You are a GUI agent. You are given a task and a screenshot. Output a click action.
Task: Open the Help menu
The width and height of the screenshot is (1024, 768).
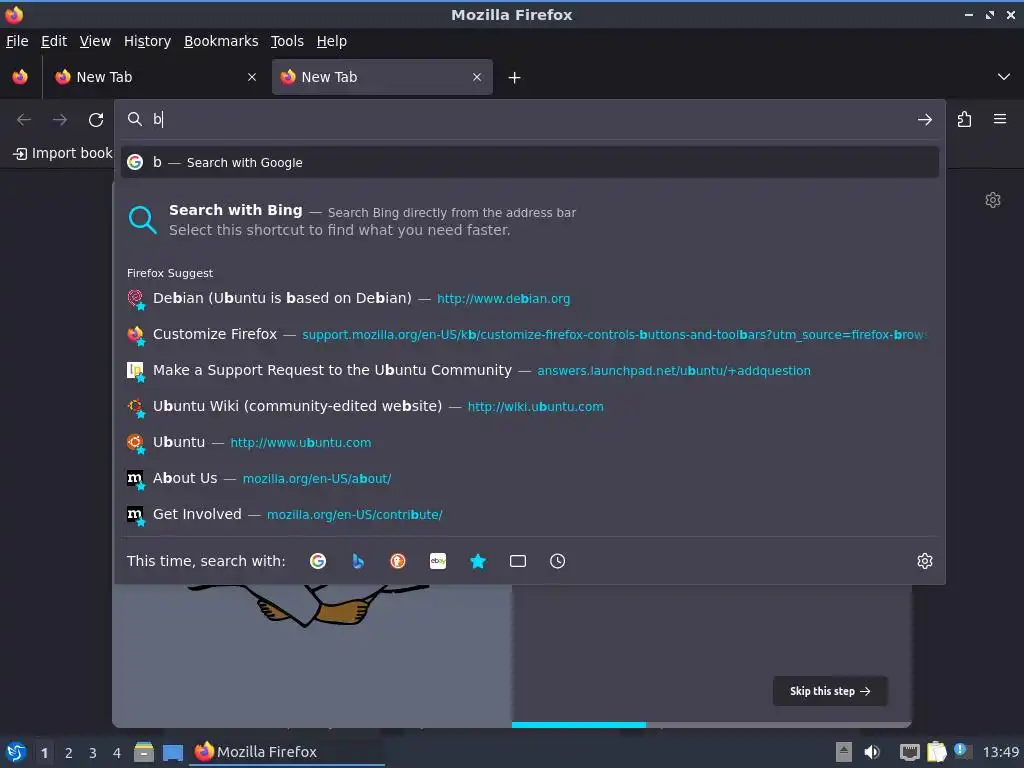point(332,41)
